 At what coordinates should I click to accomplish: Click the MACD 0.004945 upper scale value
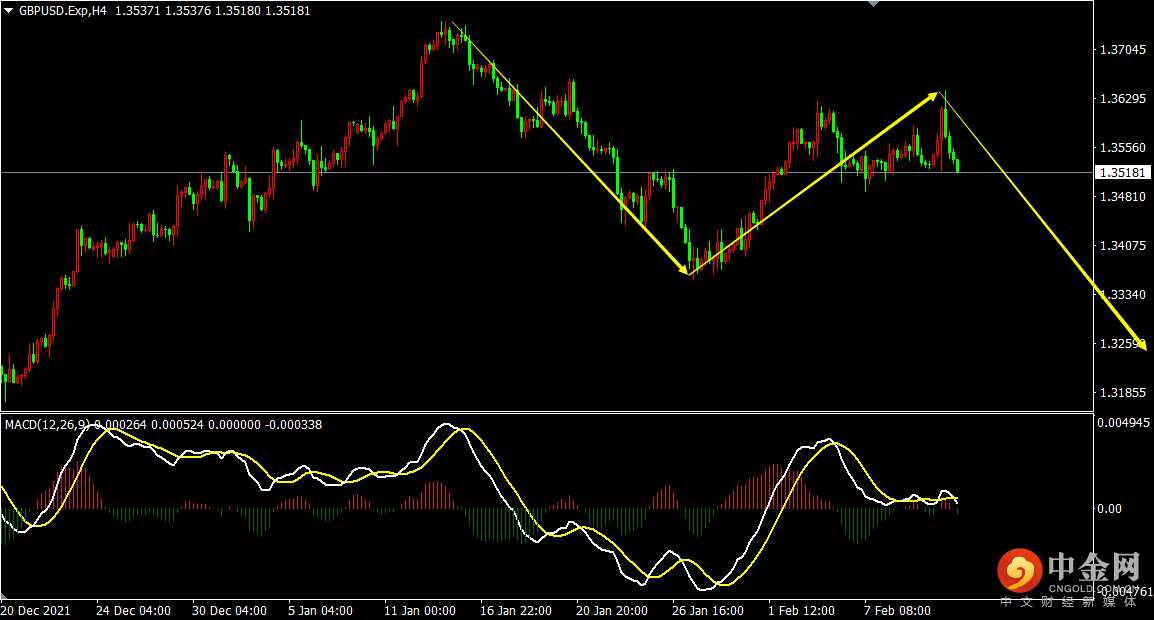[x=1122, y=423]
